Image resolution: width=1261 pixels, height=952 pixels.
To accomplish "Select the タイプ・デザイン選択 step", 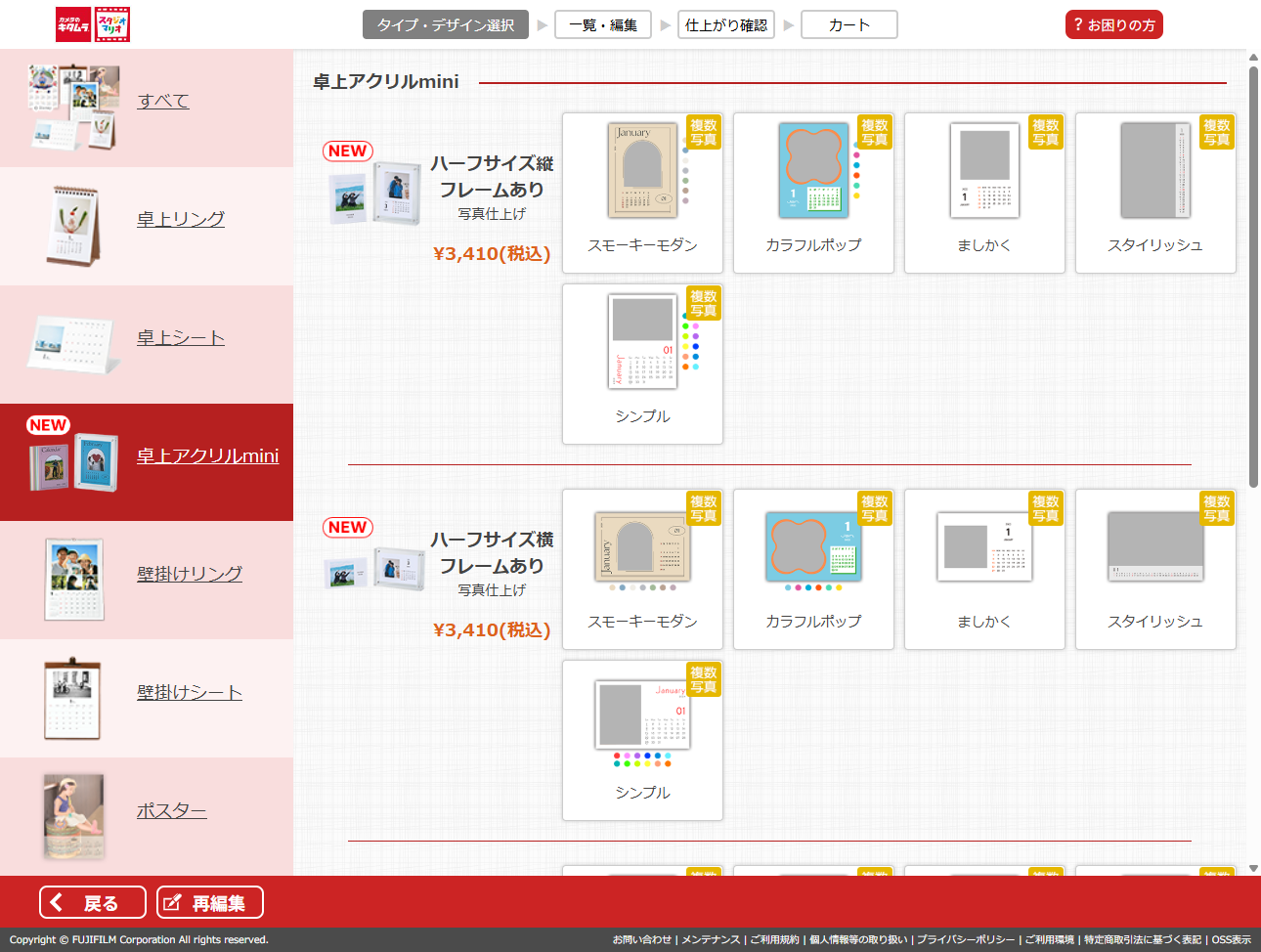I will tap(446, 24).
